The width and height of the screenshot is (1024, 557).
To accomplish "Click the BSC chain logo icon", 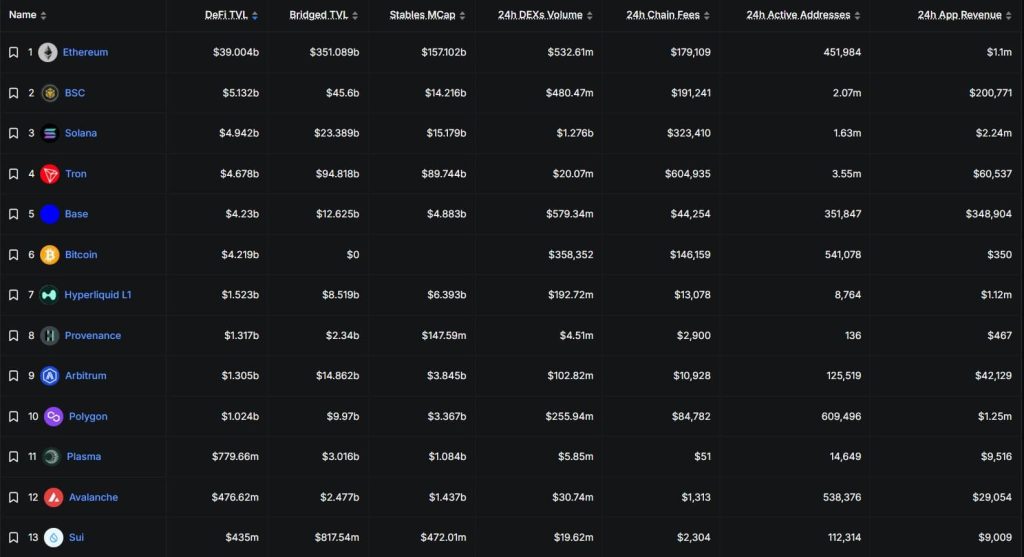I will (x=50, y=93).
